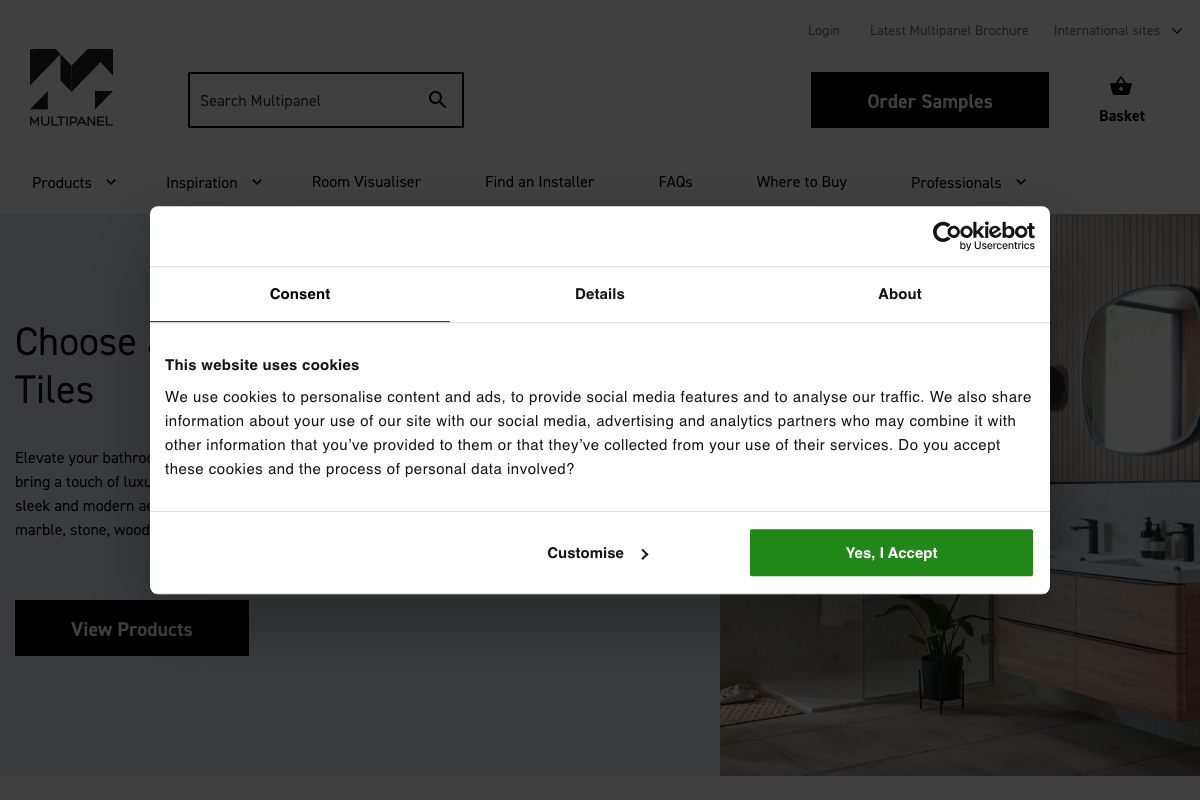Open the Login link
This screenshot has width=1200, height=800.
click(824, 31)
